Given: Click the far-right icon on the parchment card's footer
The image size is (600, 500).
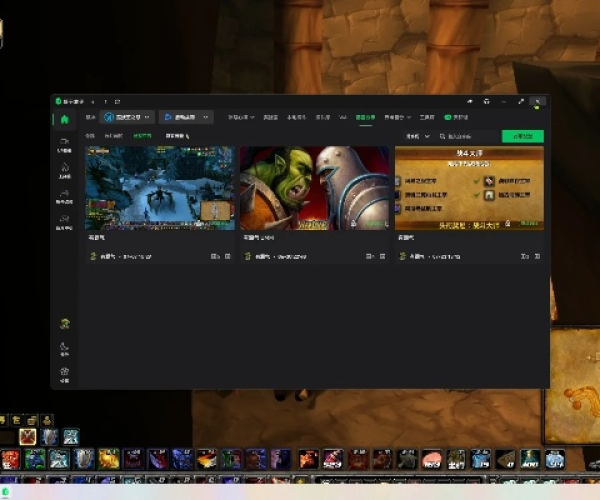Looking at the screenshot, I should point(537,256).
